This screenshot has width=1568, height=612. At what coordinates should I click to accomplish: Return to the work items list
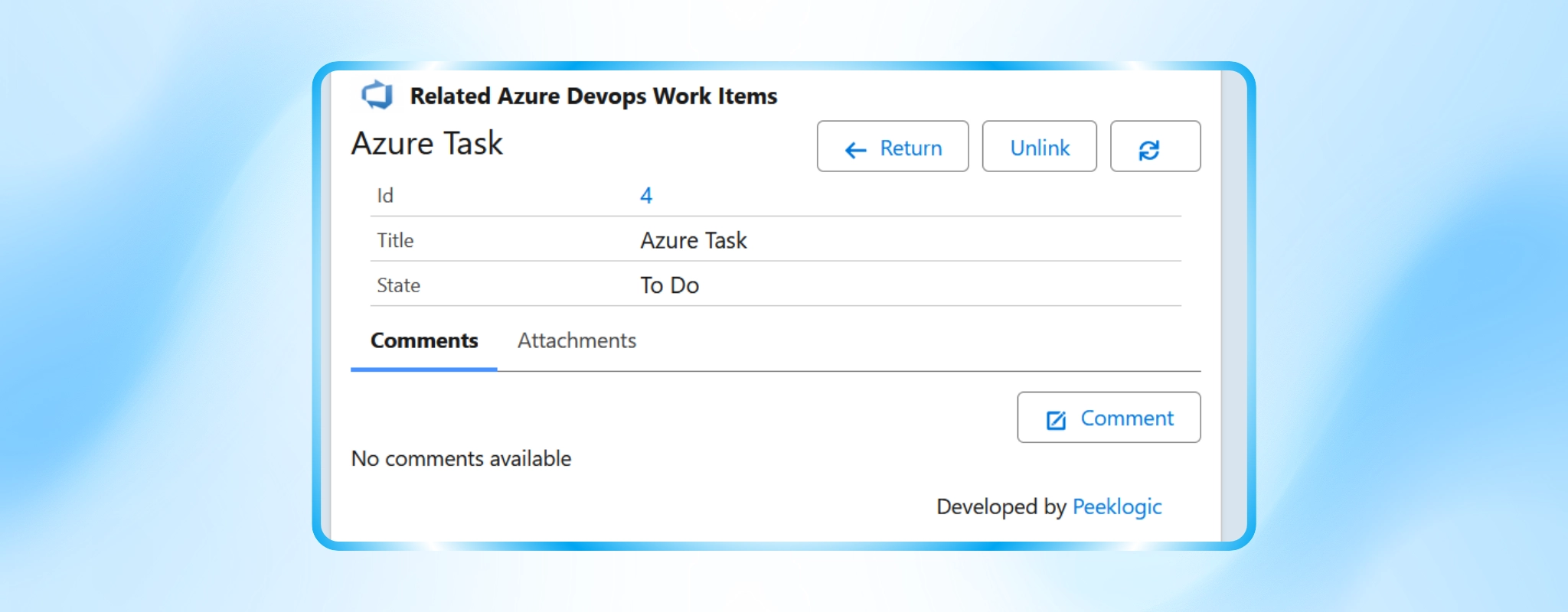pyautogui.click(x=892, y=146)
